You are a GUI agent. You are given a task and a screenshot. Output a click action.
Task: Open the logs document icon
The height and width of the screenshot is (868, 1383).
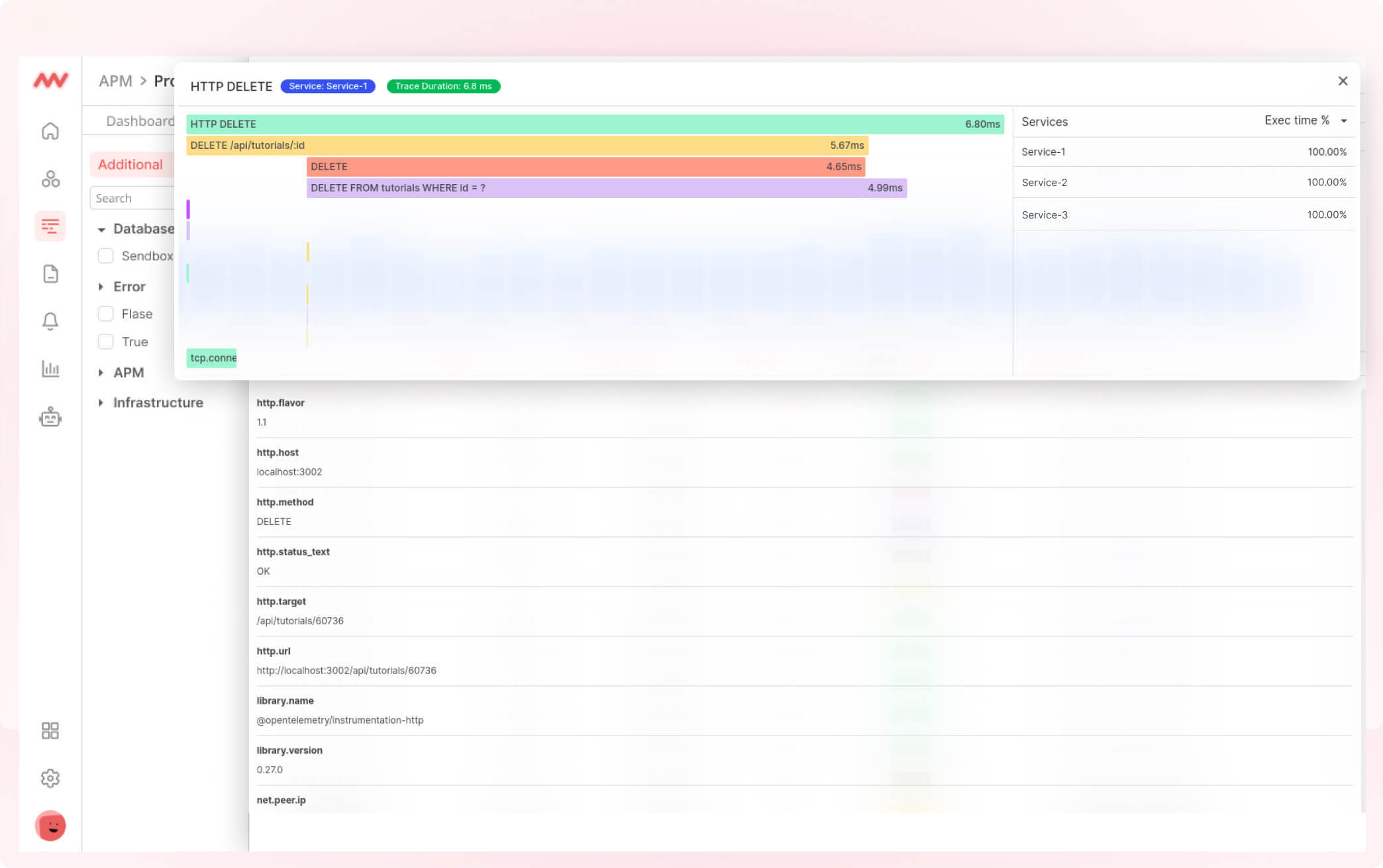[50, 273]
